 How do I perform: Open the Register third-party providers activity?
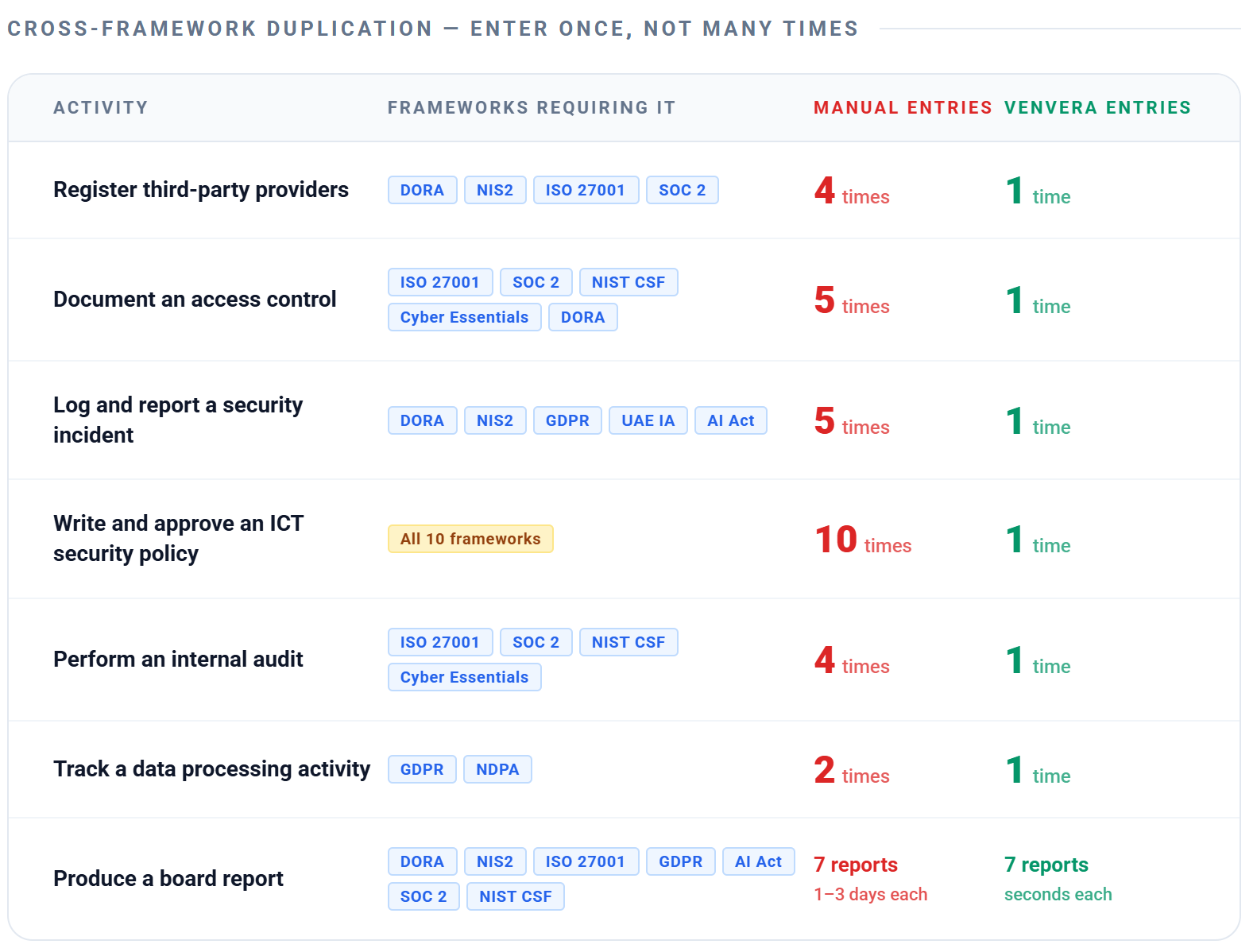click(200, 190)
